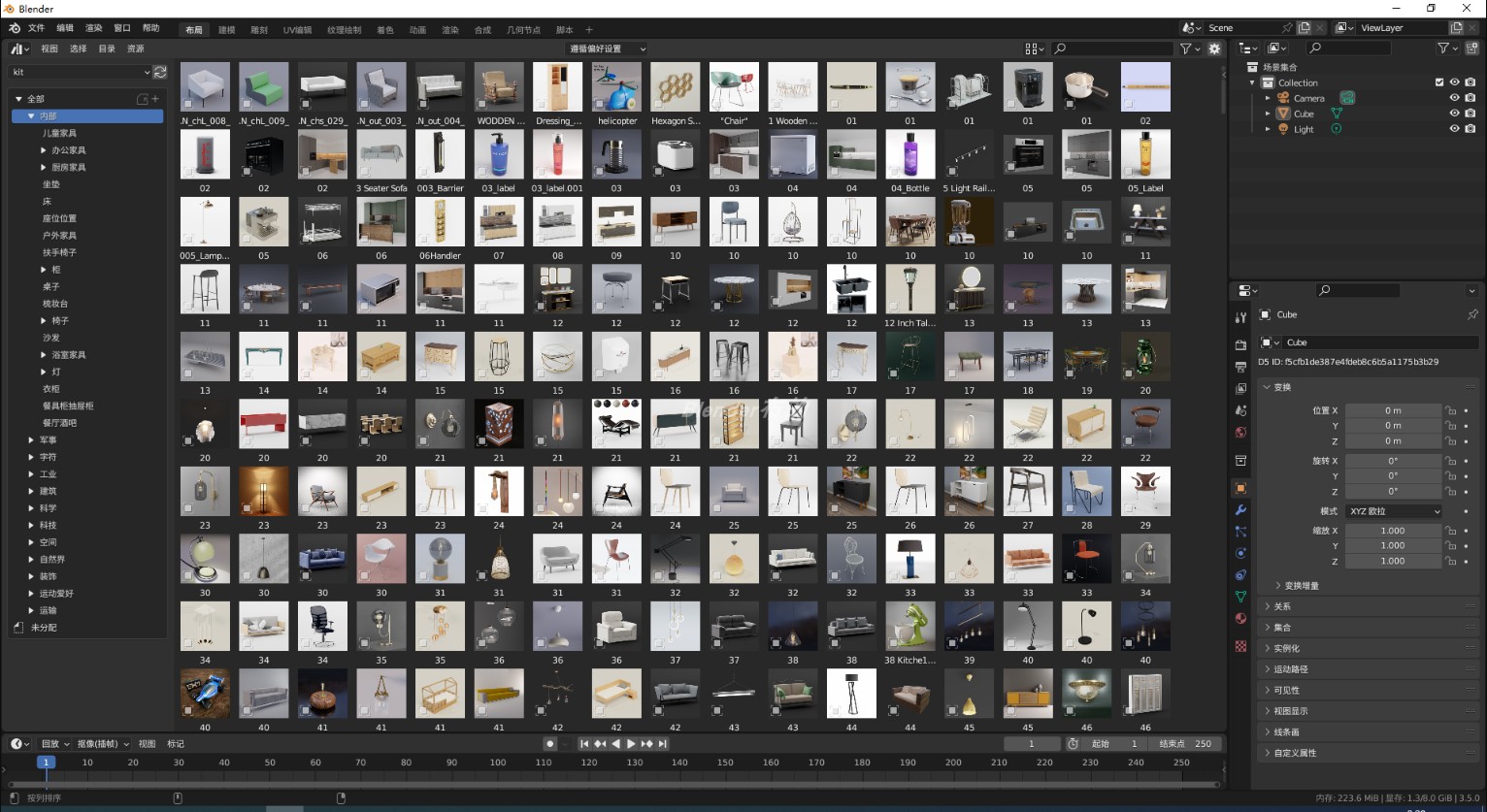Open the 回放 playback dropdown
Screen dimensions: 1487x812
[x=54, y=744]
